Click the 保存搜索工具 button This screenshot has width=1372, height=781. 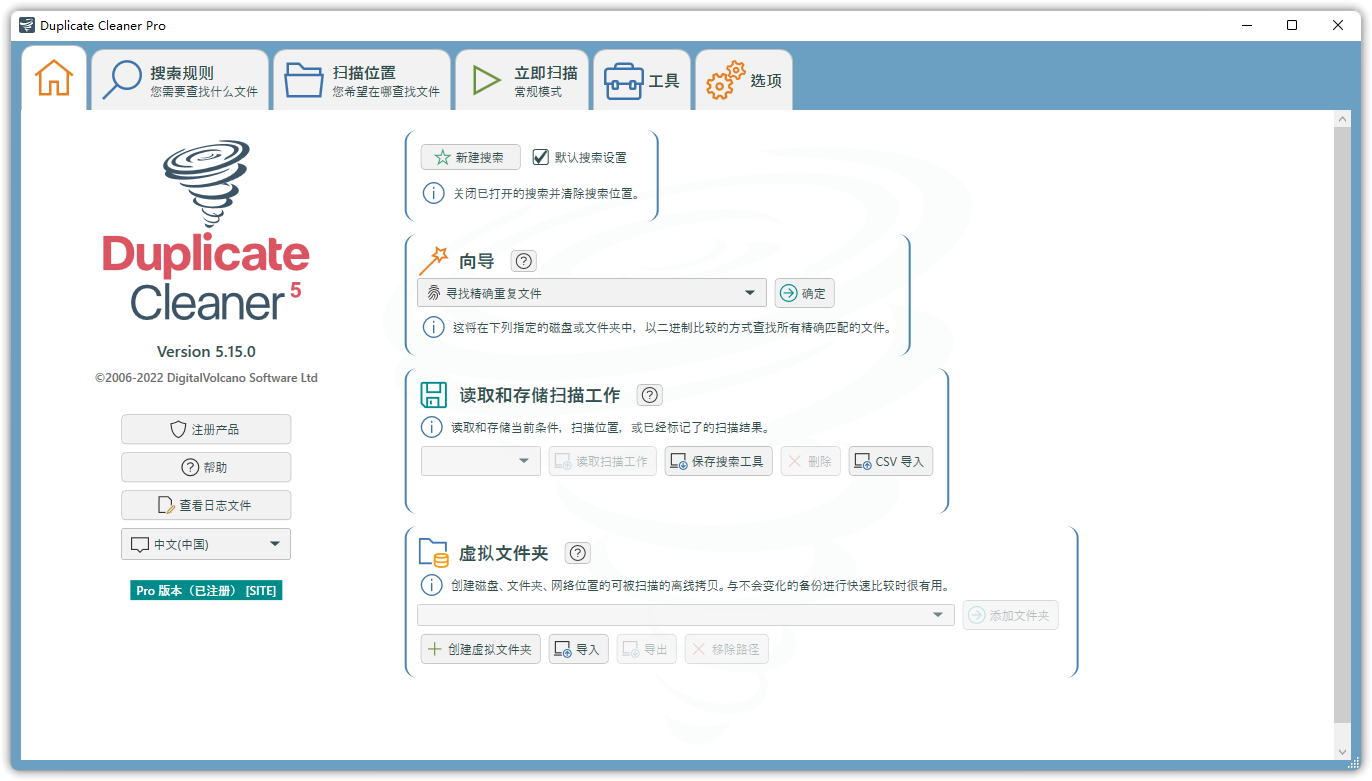pos(718,461)
